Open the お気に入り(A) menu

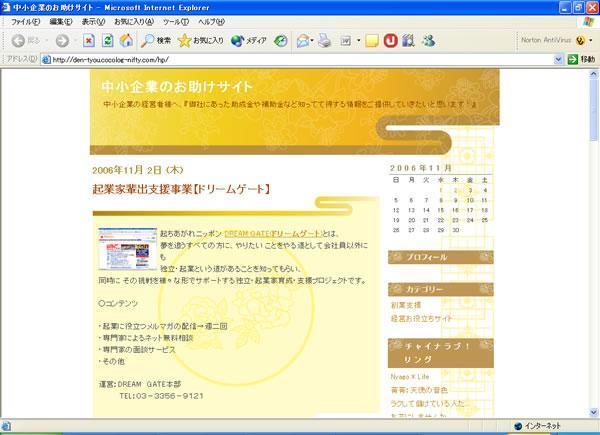[x=134, y=22]
